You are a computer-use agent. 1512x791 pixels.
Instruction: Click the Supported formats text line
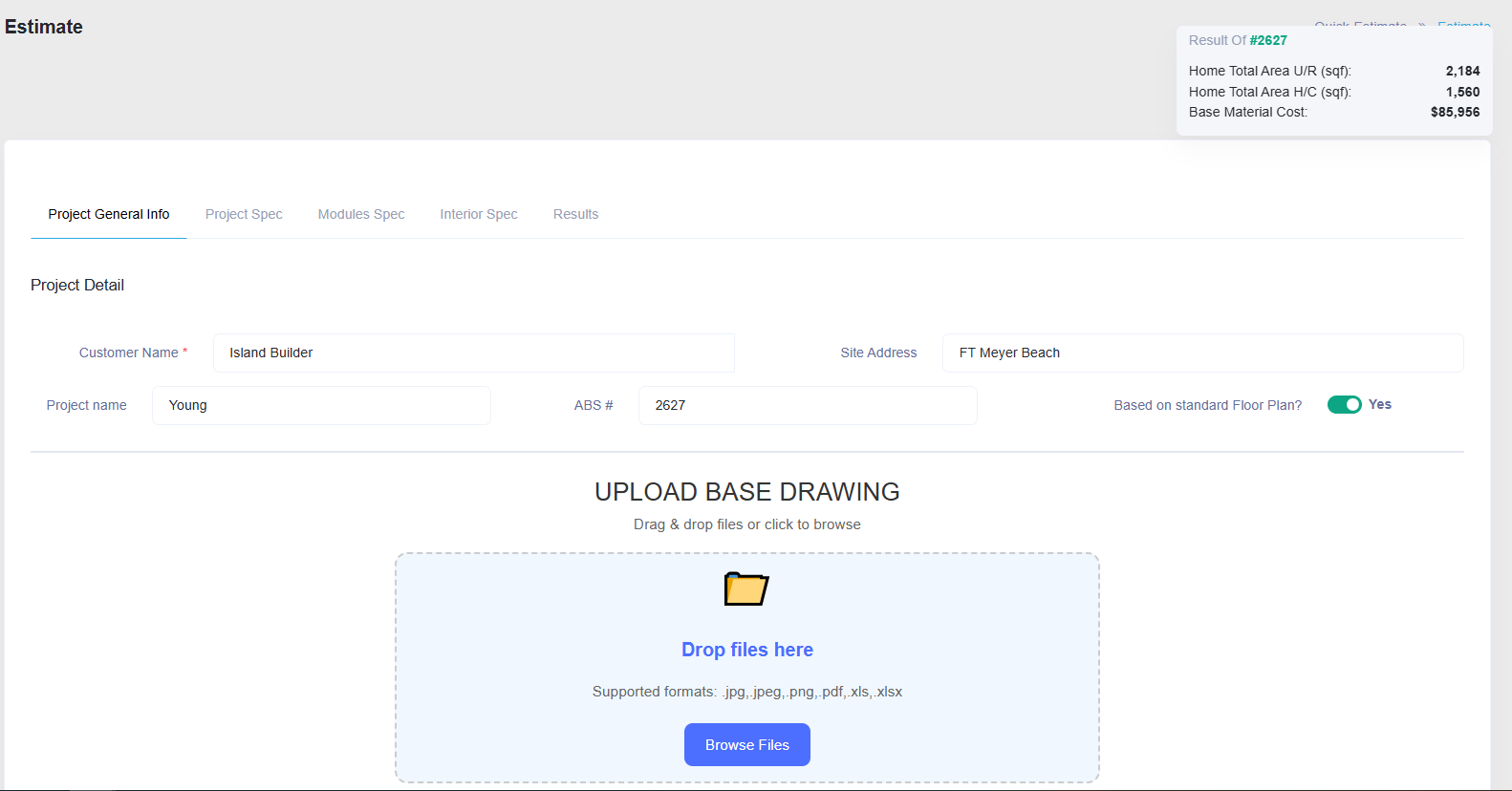coord(747,692)
